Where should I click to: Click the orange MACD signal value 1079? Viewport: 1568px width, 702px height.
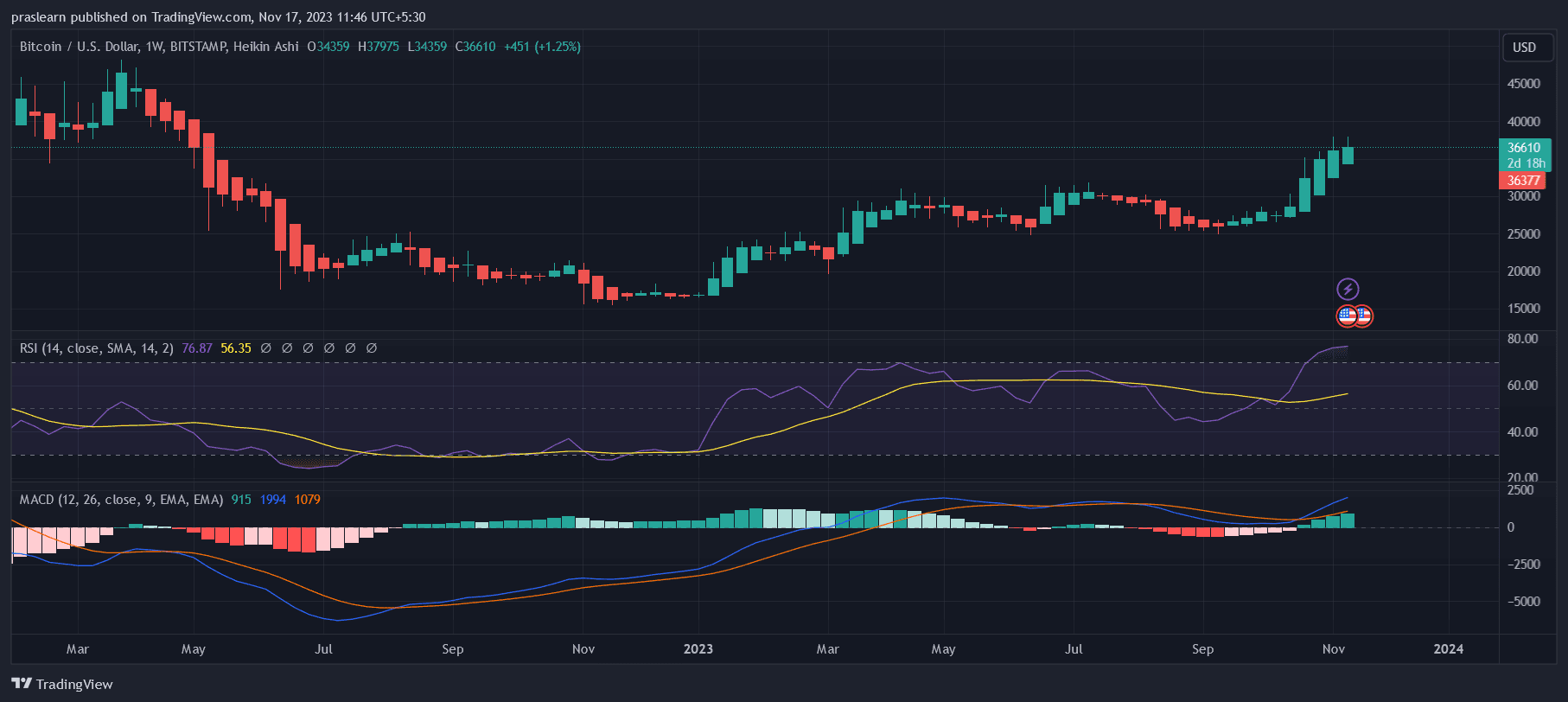[x=307, y=500]
